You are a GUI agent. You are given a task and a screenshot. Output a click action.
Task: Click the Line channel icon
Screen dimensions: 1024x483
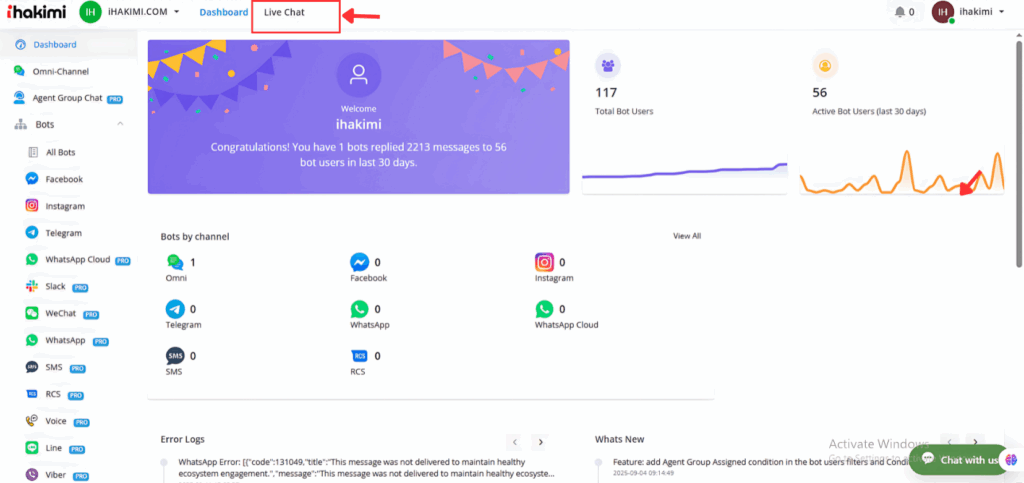click(33, 448)
